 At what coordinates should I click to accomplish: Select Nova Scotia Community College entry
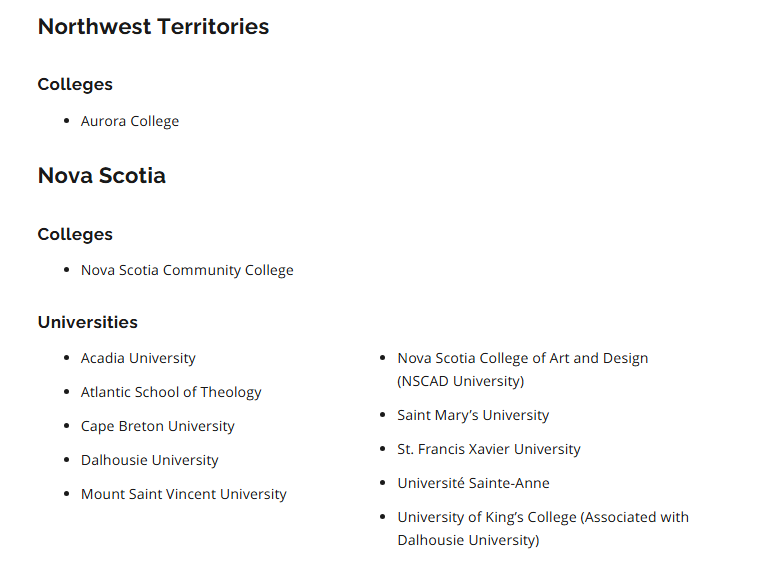187,270
